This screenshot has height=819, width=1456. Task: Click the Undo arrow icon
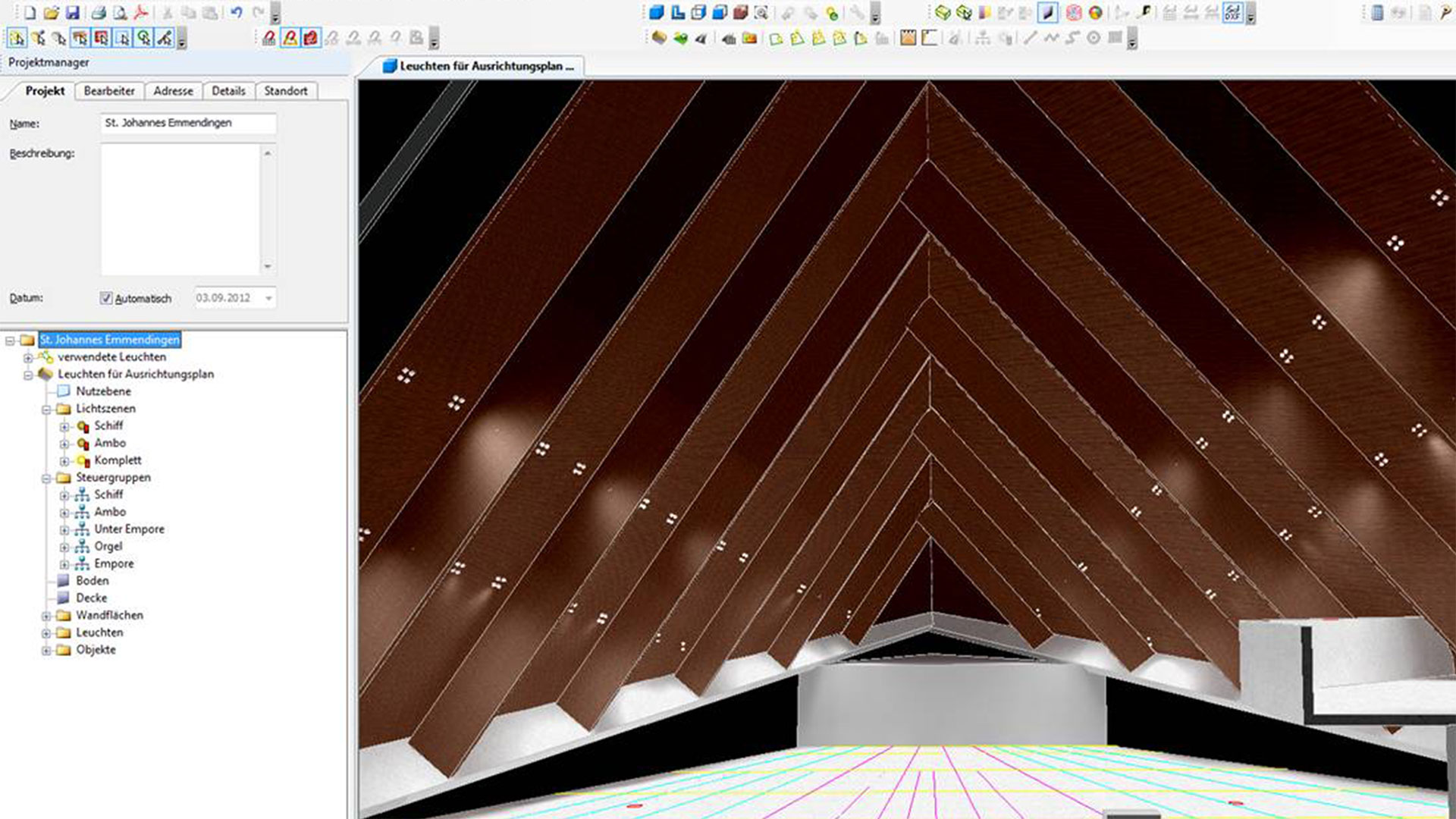[236, 13]
